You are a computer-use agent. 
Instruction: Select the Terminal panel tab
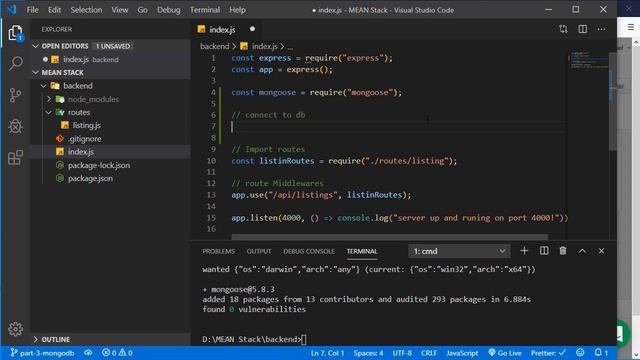pyautogui.click(x=362, y=251)
